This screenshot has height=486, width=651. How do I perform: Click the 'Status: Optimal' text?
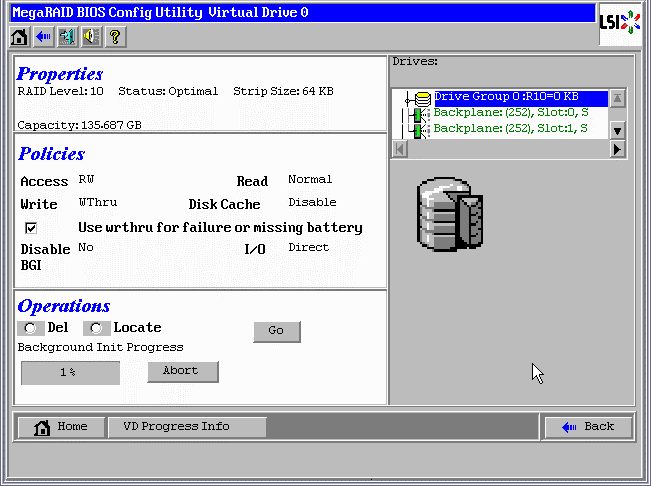point(168,91)
